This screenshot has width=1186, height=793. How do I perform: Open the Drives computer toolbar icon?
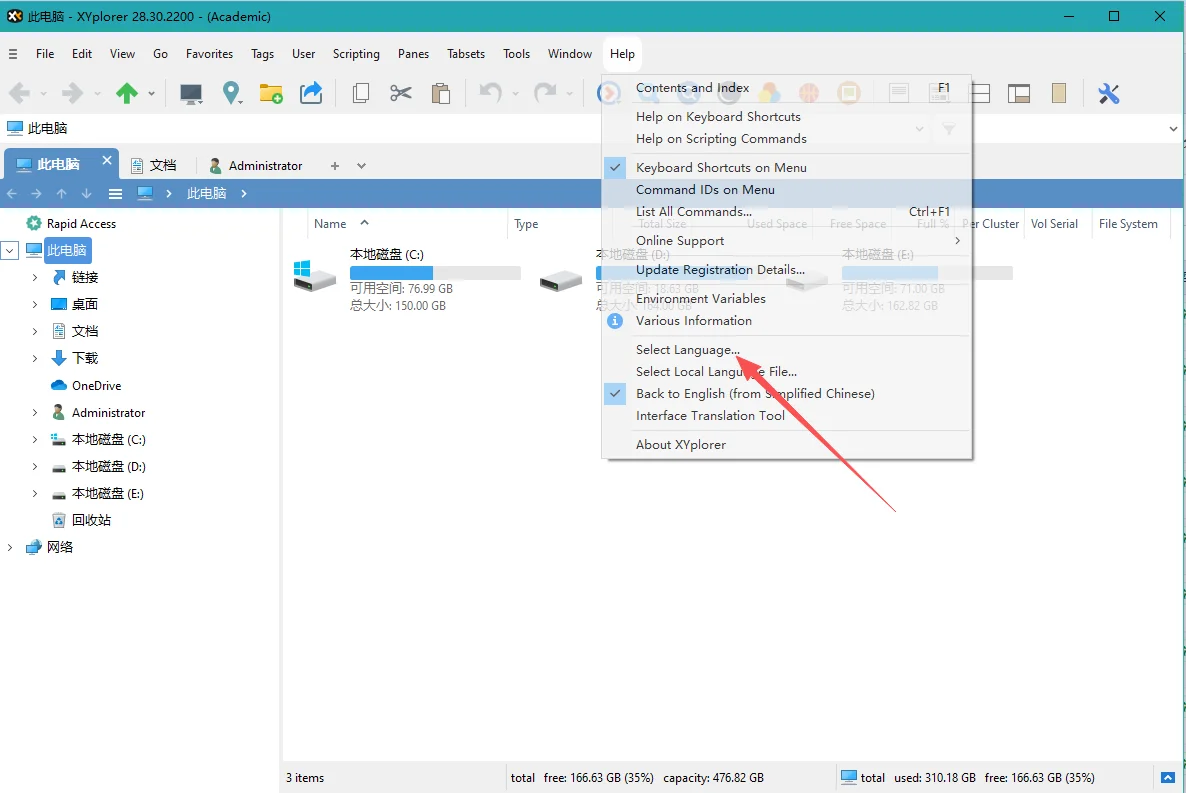click(x=191, y=93)
